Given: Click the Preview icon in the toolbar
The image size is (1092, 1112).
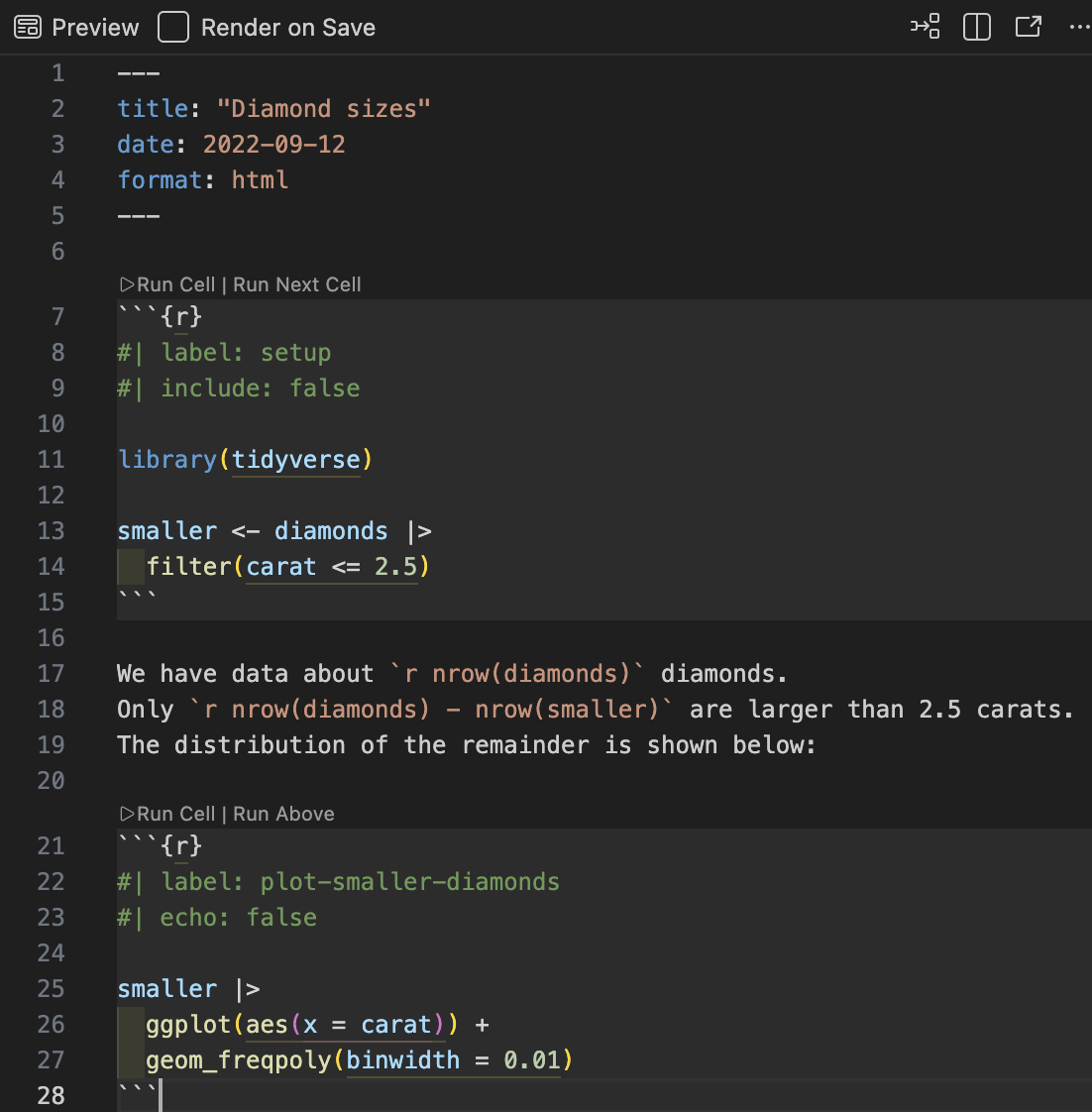Looking at the screenshot, I should pyautogui.click(x=28, y=28).
